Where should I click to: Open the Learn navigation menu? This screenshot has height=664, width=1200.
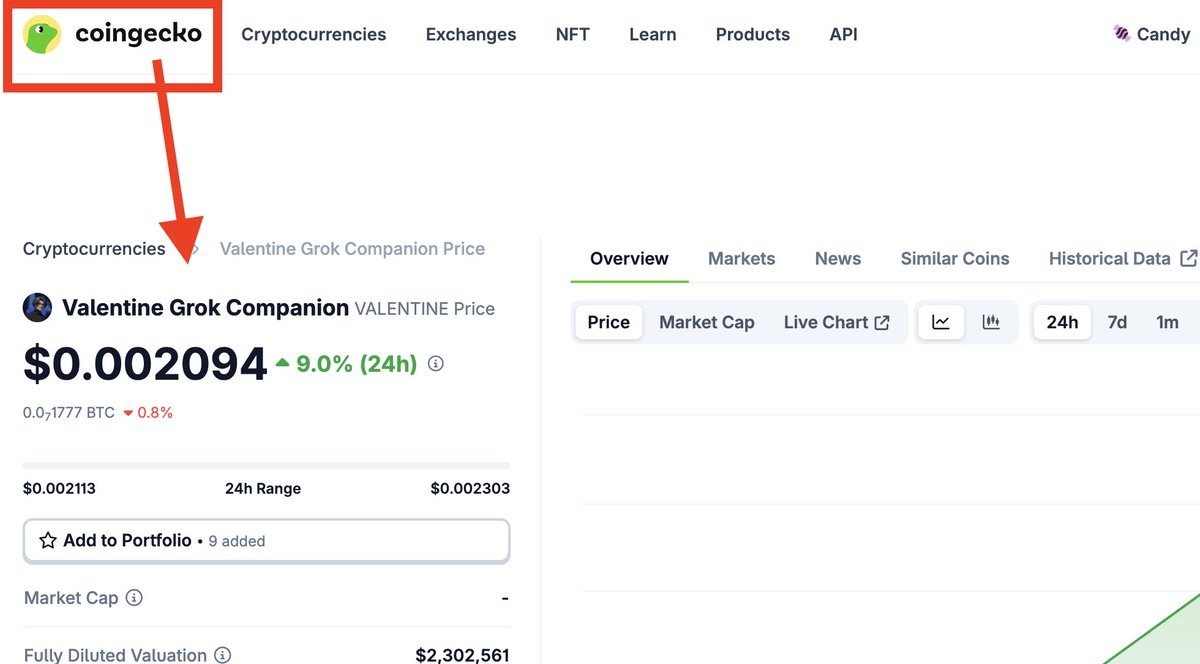[x=653, y=34]
